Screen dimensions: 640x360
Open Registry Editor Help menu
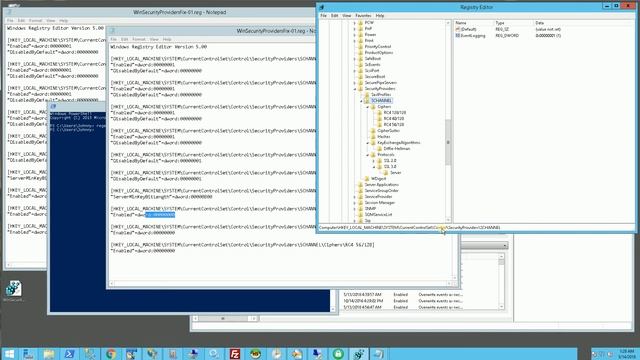(380, 16)
